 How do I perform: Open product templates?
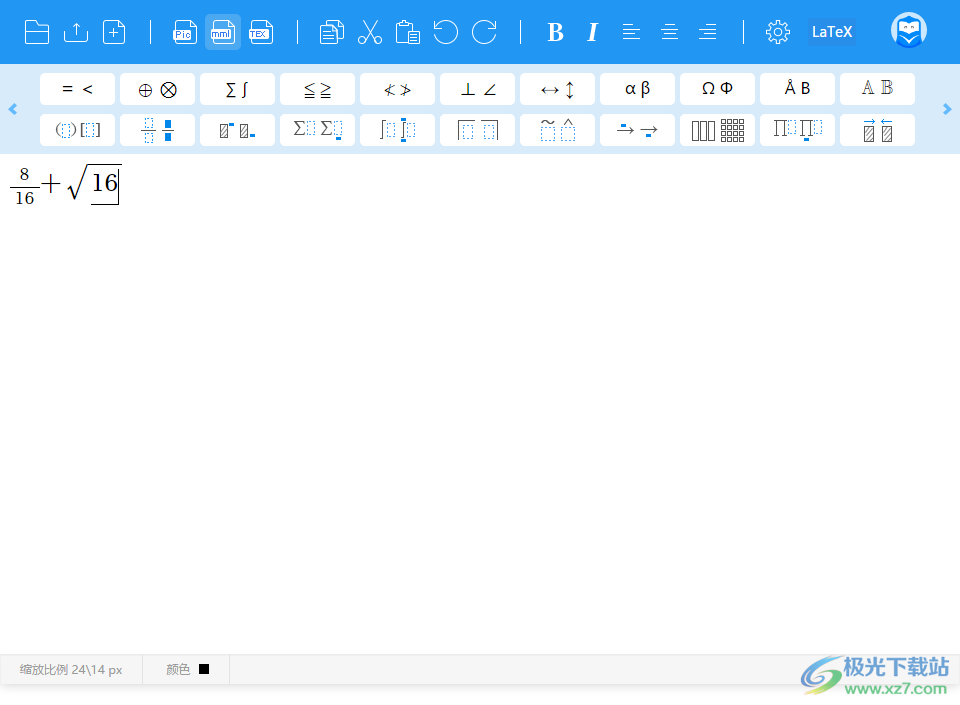tap(797, 130)
